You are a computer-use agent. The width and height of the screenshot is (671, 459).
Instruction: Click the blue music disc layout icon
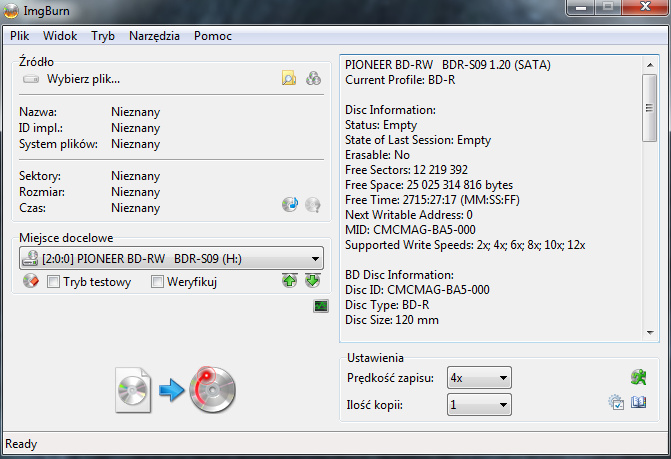(x=290, y=204)
